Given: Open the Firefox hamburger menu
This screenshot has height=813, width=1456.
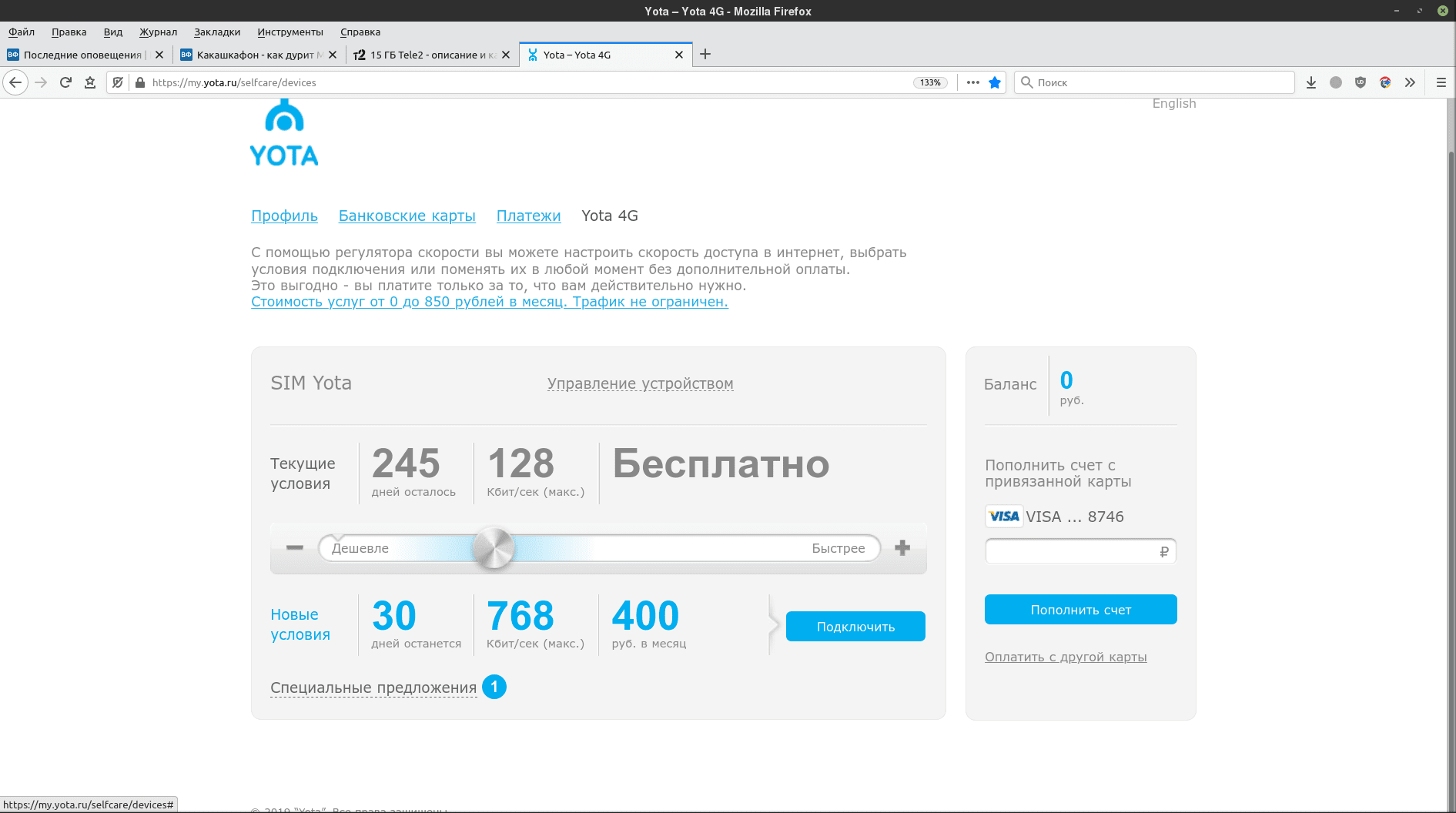Looking at the screenshot, I should point(1441,82).
